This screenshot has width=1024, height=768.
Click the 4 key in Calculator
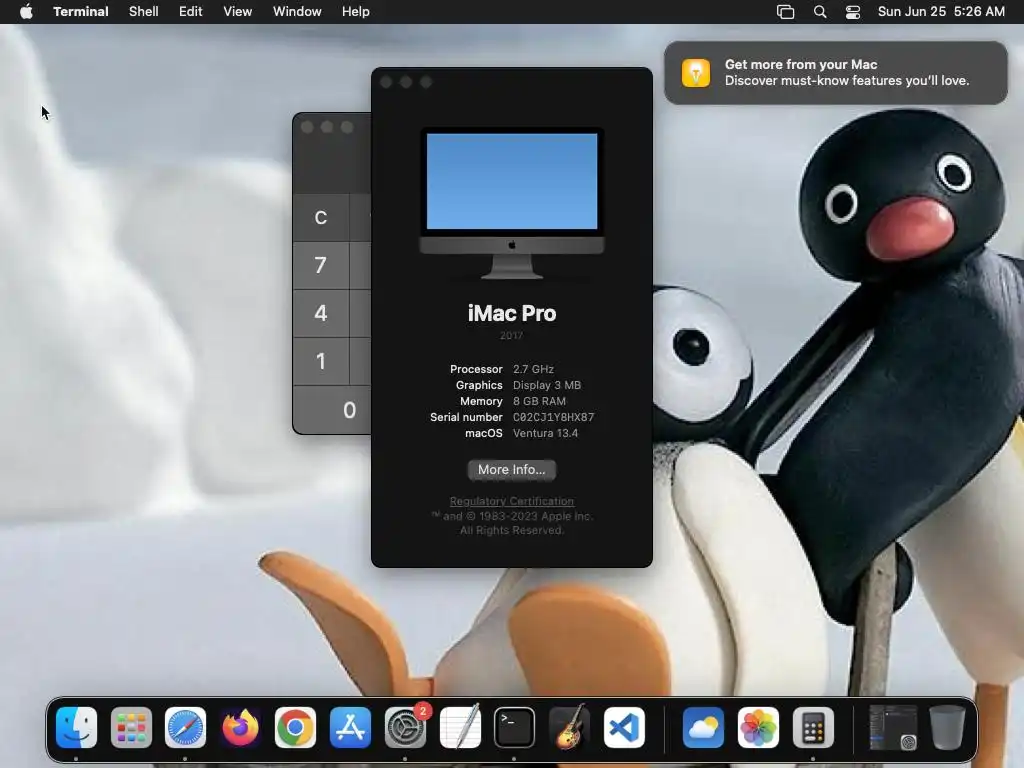point(321,313)
